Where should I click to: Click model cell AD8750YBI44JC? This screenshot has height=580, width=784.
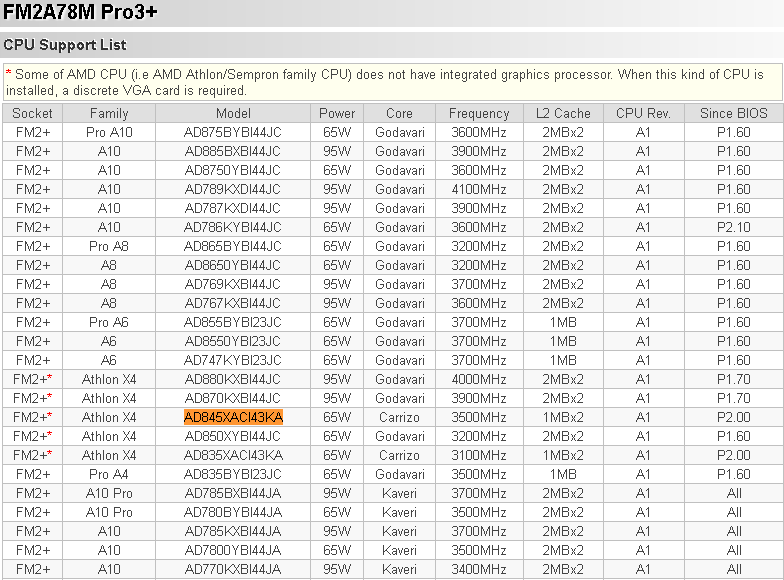coord(233,170)
